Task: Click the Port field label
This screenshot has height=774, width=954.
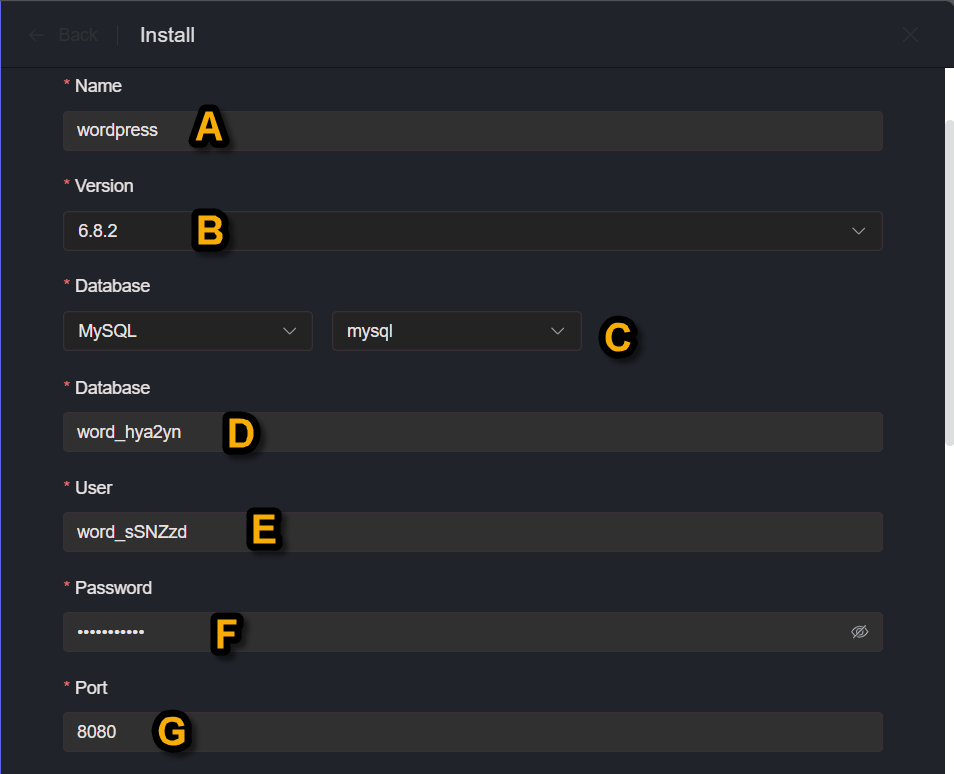Action: click(x=91, y=688)
